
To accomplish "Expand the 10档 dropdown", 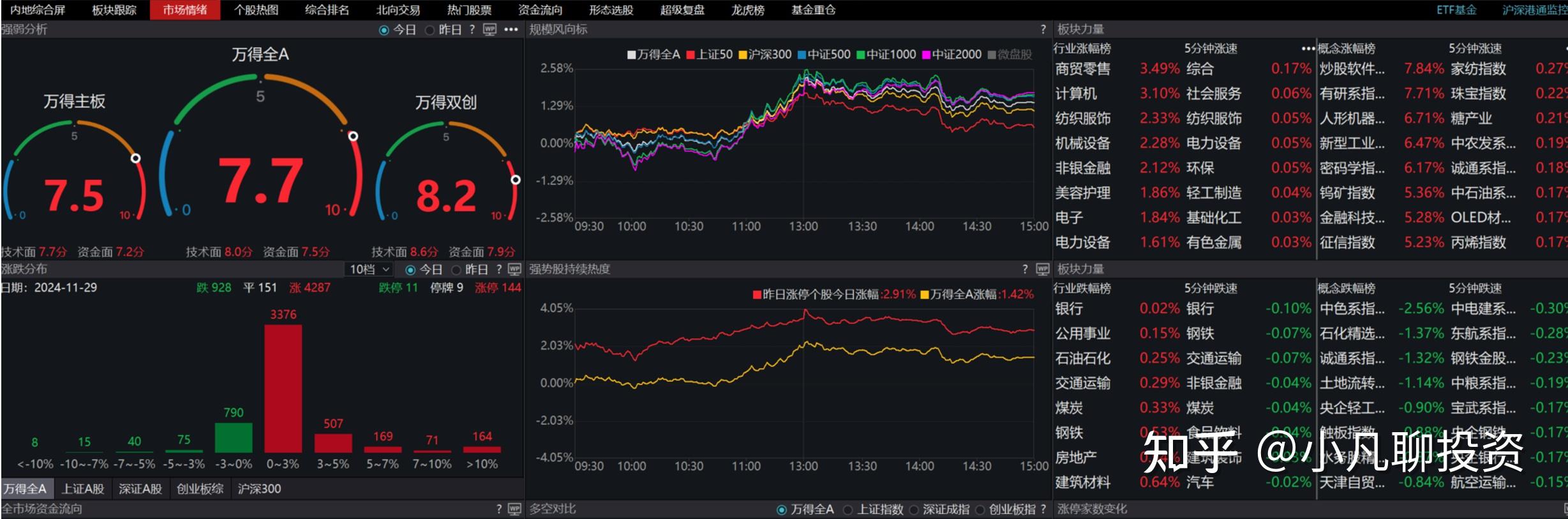I will click(x=370, y=269).
